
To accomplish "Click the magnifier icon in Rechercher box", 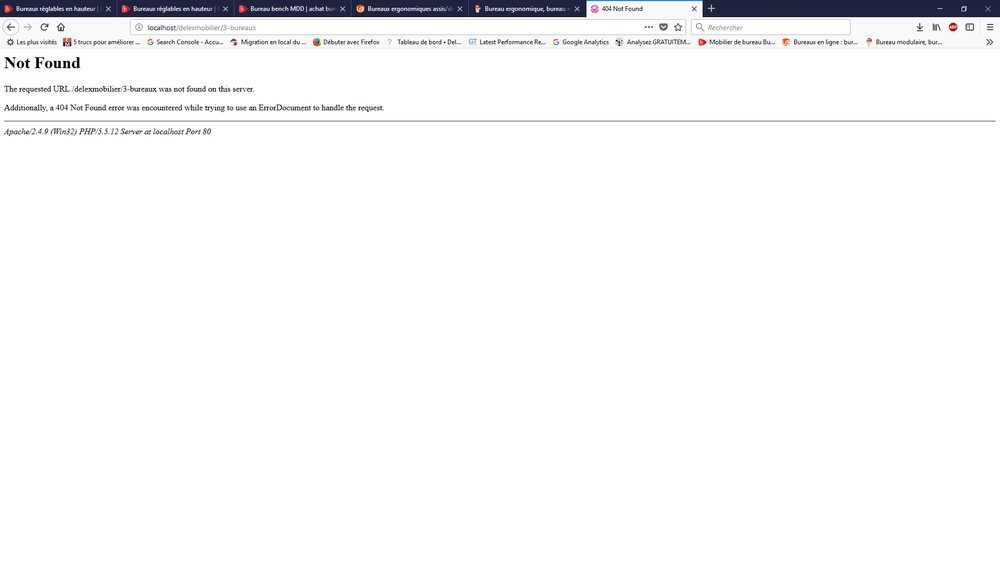I will click(x=700, y=27).
